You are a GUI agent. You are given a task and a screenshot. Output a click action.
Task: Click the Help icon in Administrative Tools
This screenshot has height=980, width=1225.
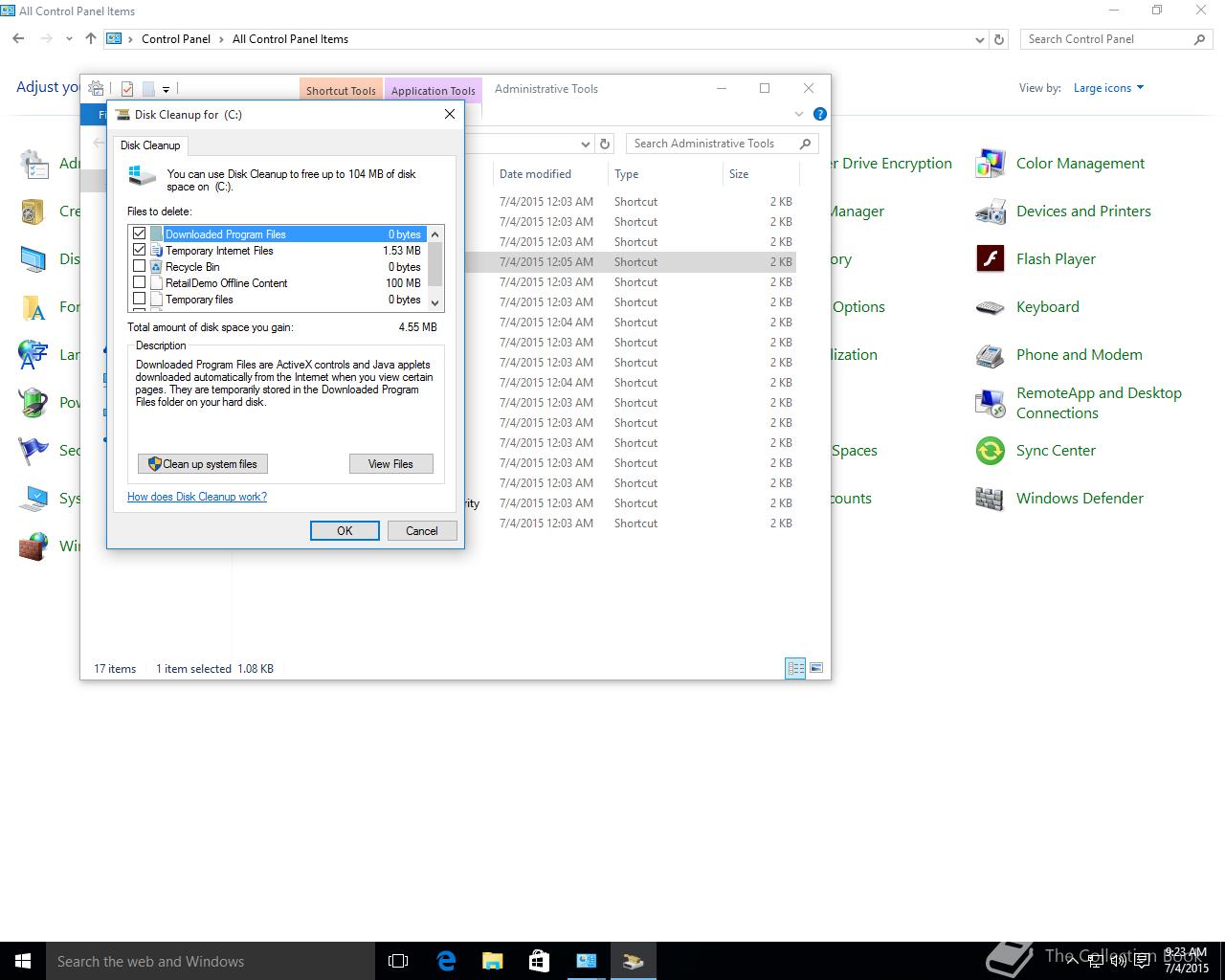point(819,114)
